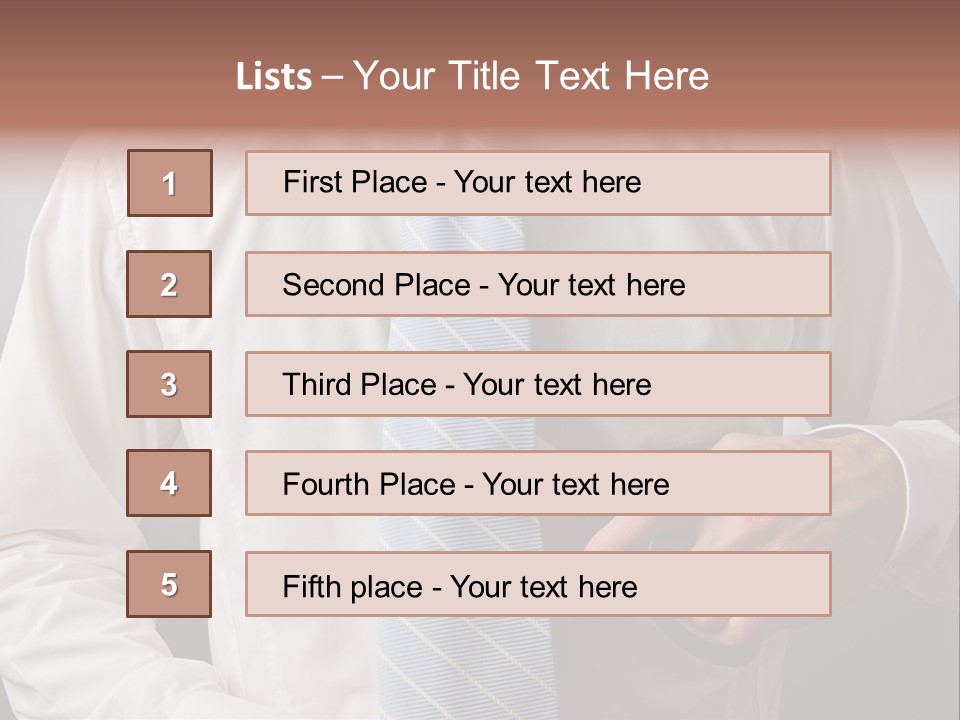960x720 pixels.
Task: Click the bold word 'Lists' in the title
Action: coord(274,77)
